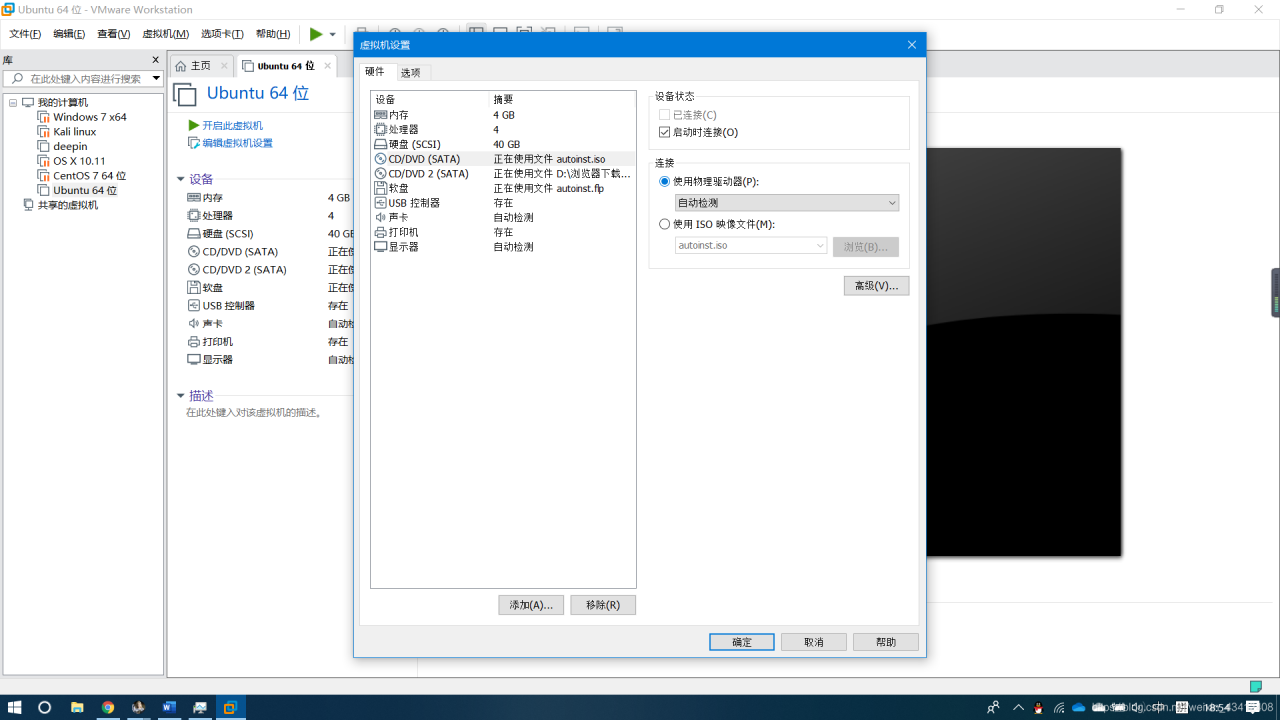Click the CD/DVD 2 (SATA) icon in dialog
Image resolution: width=1280 pixels, height=720 pixels.
(380, 173)
